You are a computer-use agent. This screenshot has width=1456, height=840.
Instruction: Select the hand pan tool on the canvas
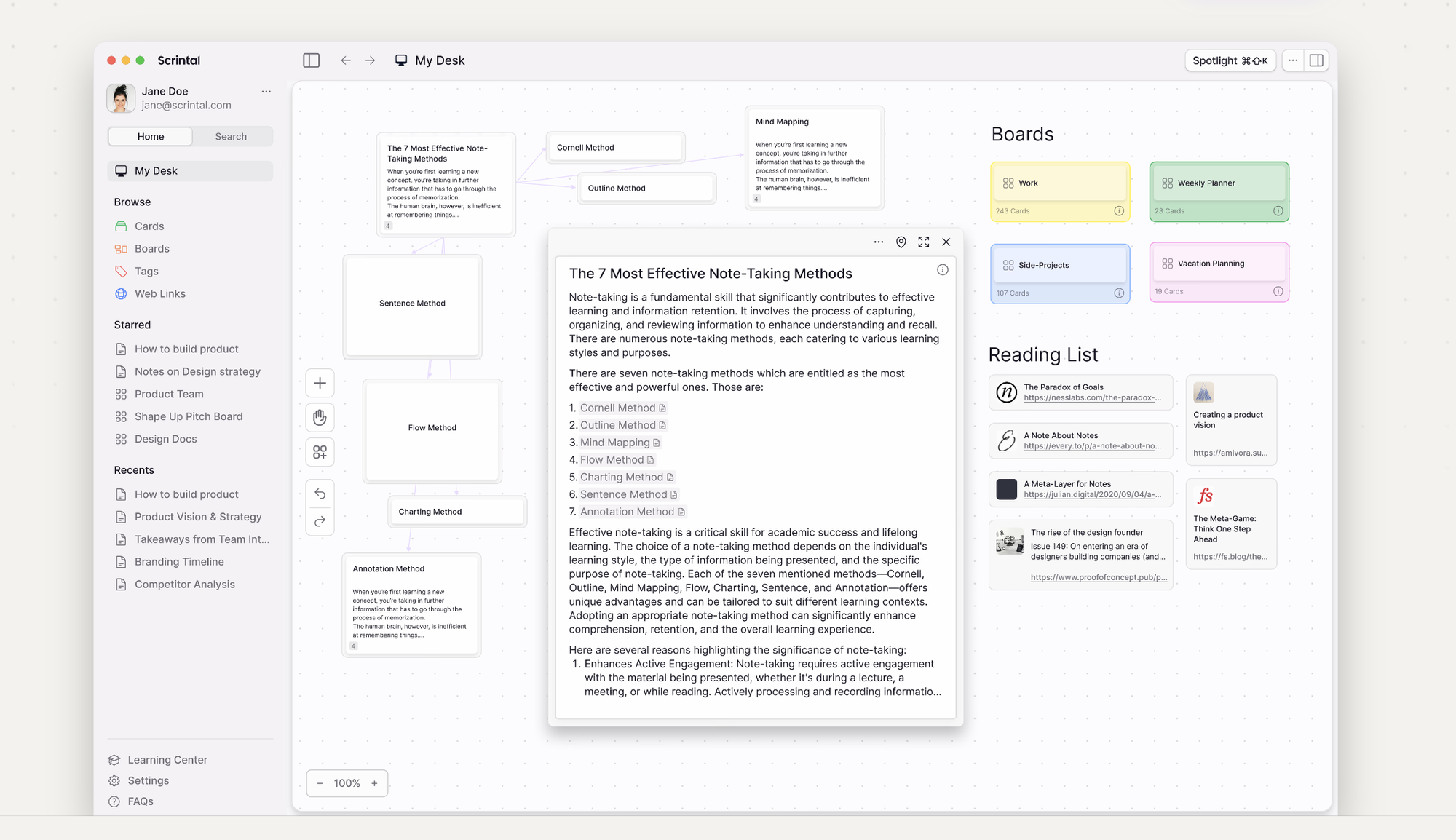click(320, 417)
